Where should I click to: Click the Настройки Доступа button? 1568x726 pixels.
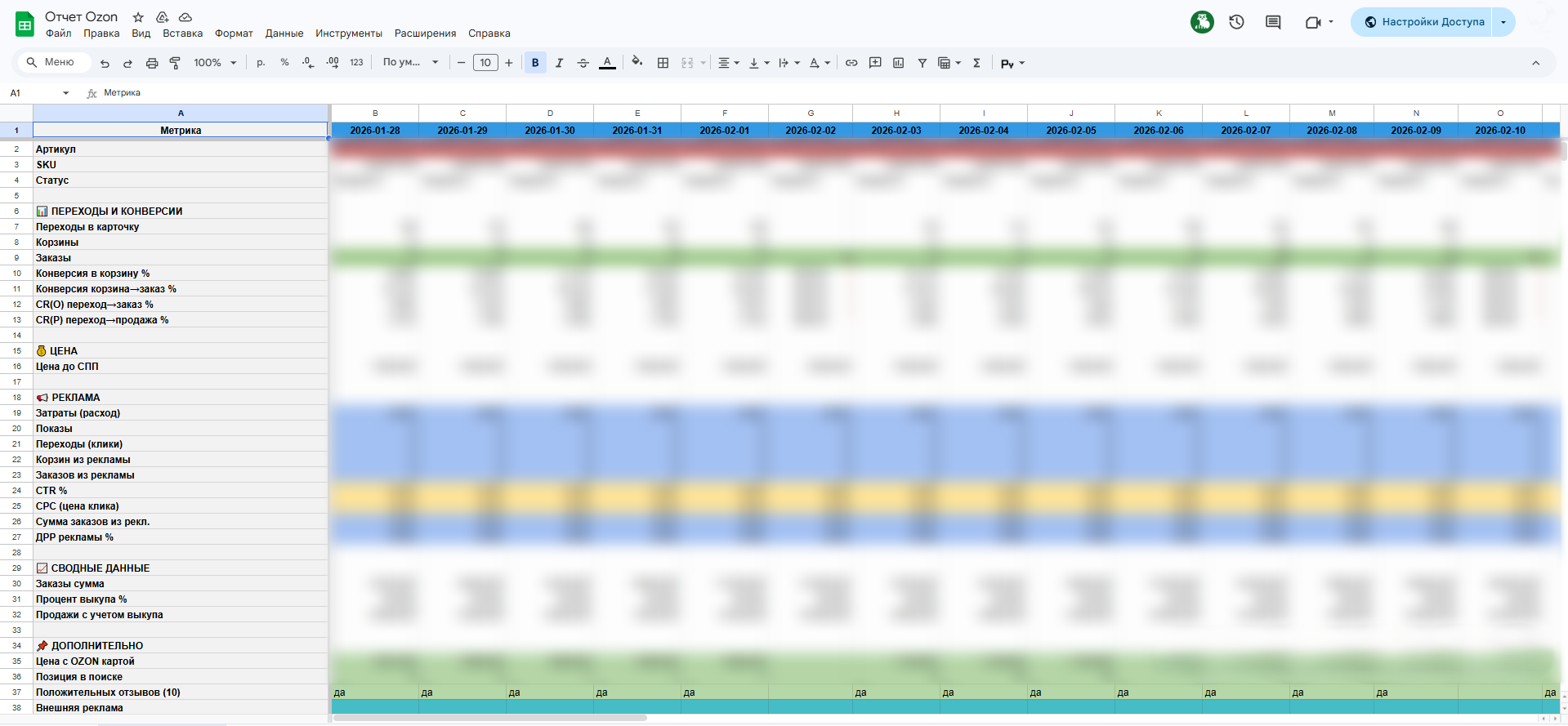pos(1423,22)
